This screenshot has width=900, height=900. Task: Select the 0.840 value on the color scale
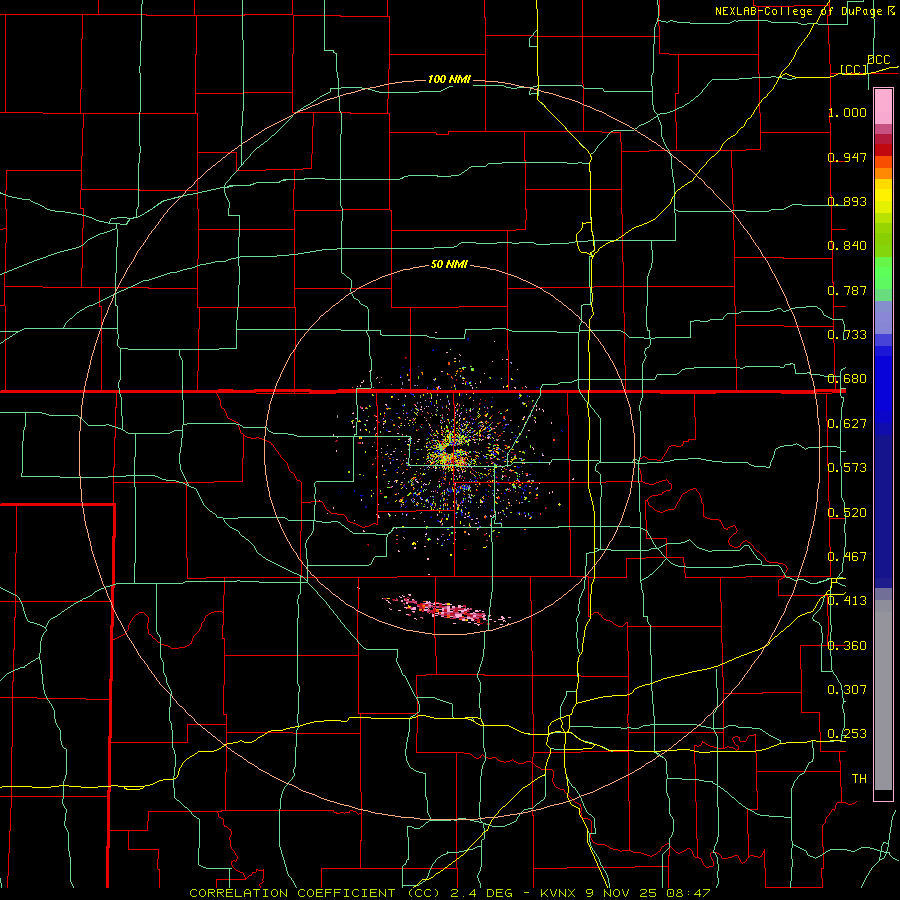point(847,246)
